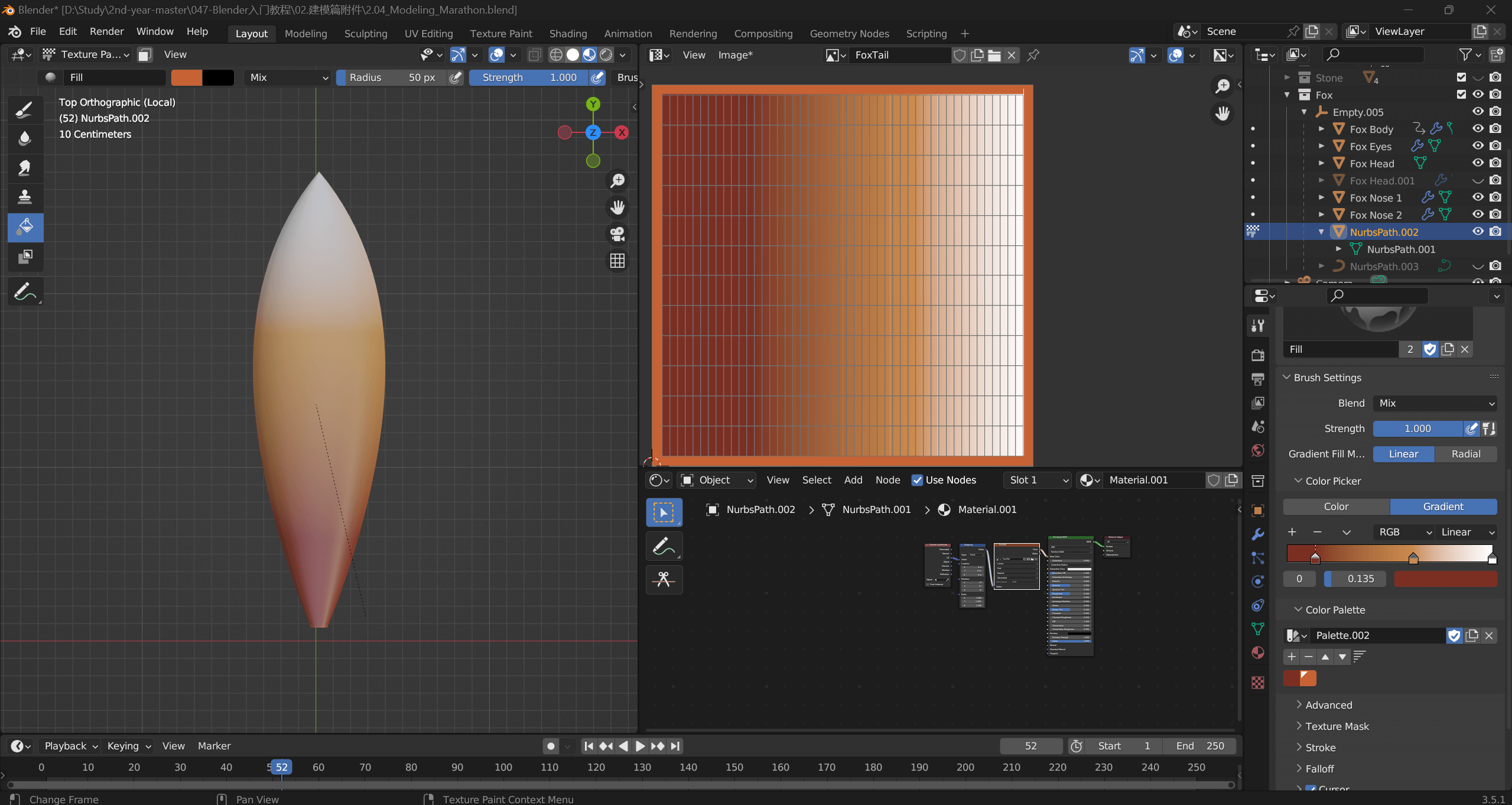1512x805 pixels.
Task: Click the orange brush color swatch in the header
Action: (187, 77)
